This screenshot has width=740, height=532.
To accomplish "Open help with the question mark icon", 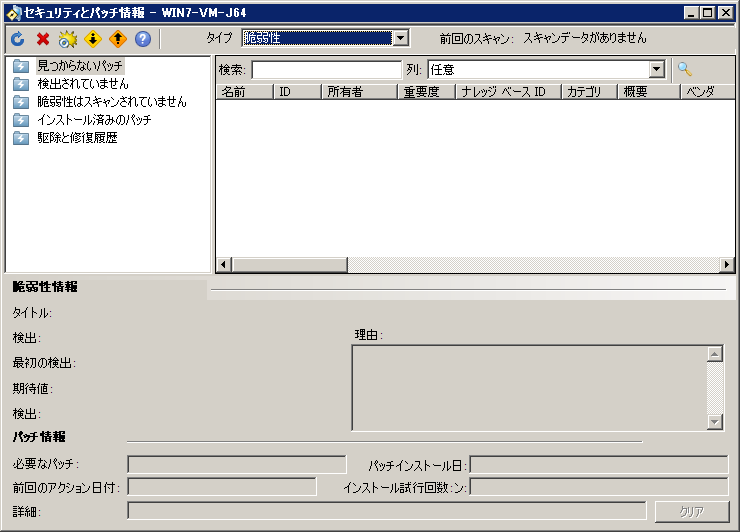I will tap(143, 39).
